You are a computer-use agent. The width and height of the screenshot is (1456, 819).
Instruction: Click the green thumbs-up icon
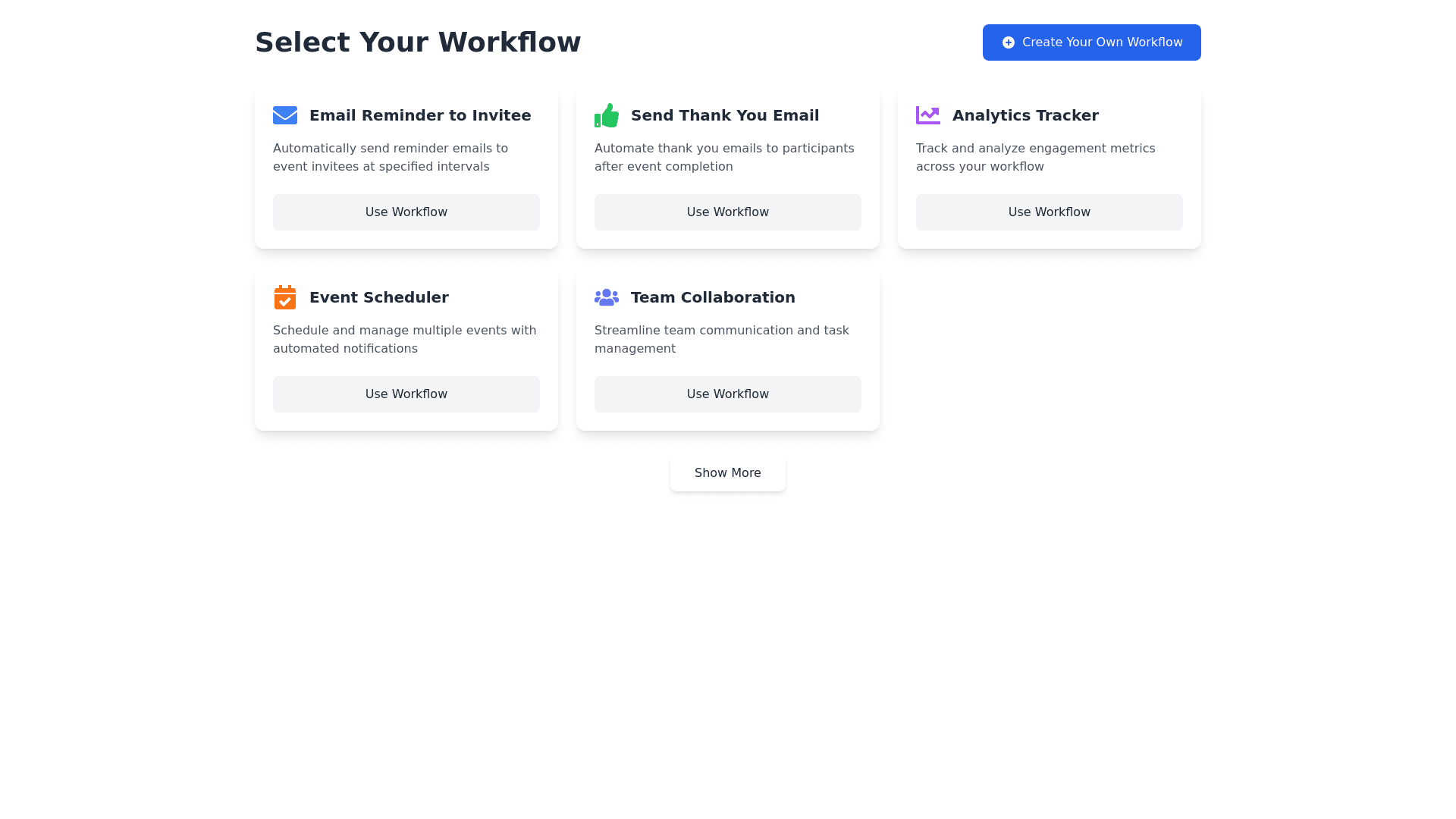click(607, 115)
